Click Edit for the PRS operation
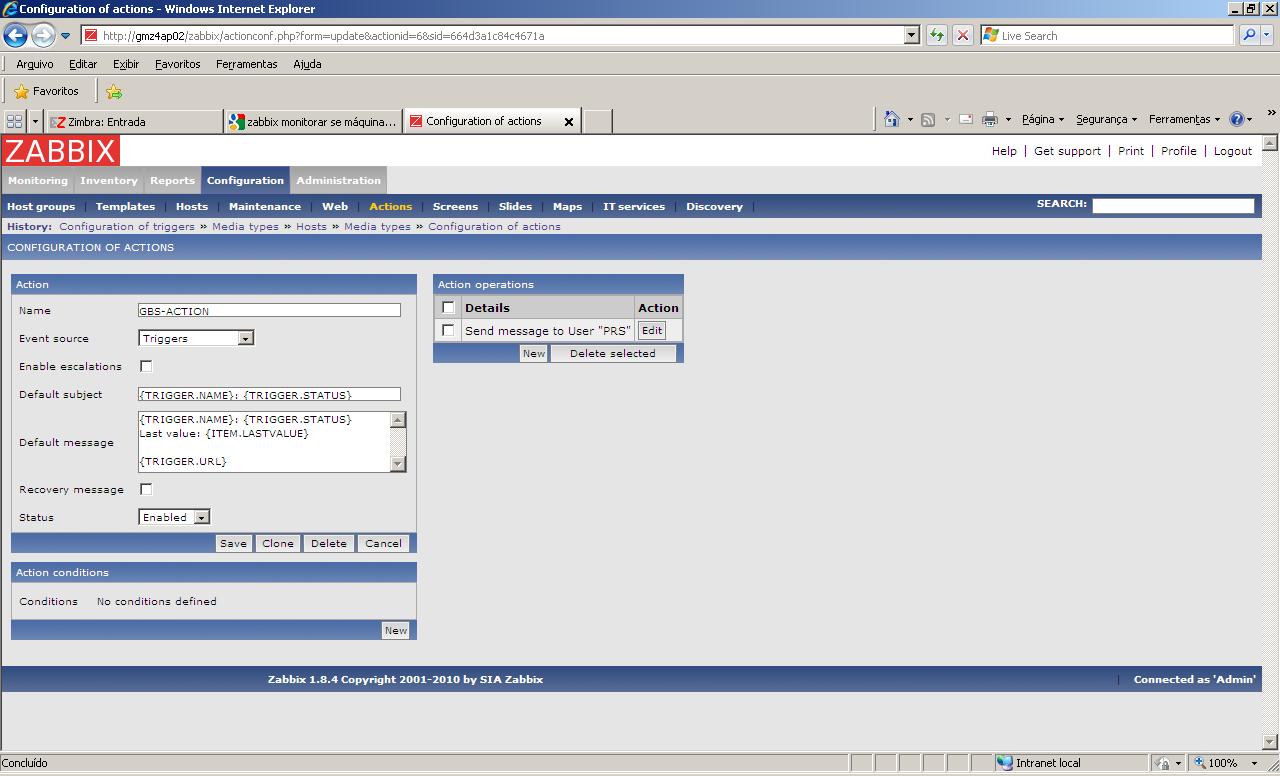Viewport: 1280px width, 776px height. [652, 331]
